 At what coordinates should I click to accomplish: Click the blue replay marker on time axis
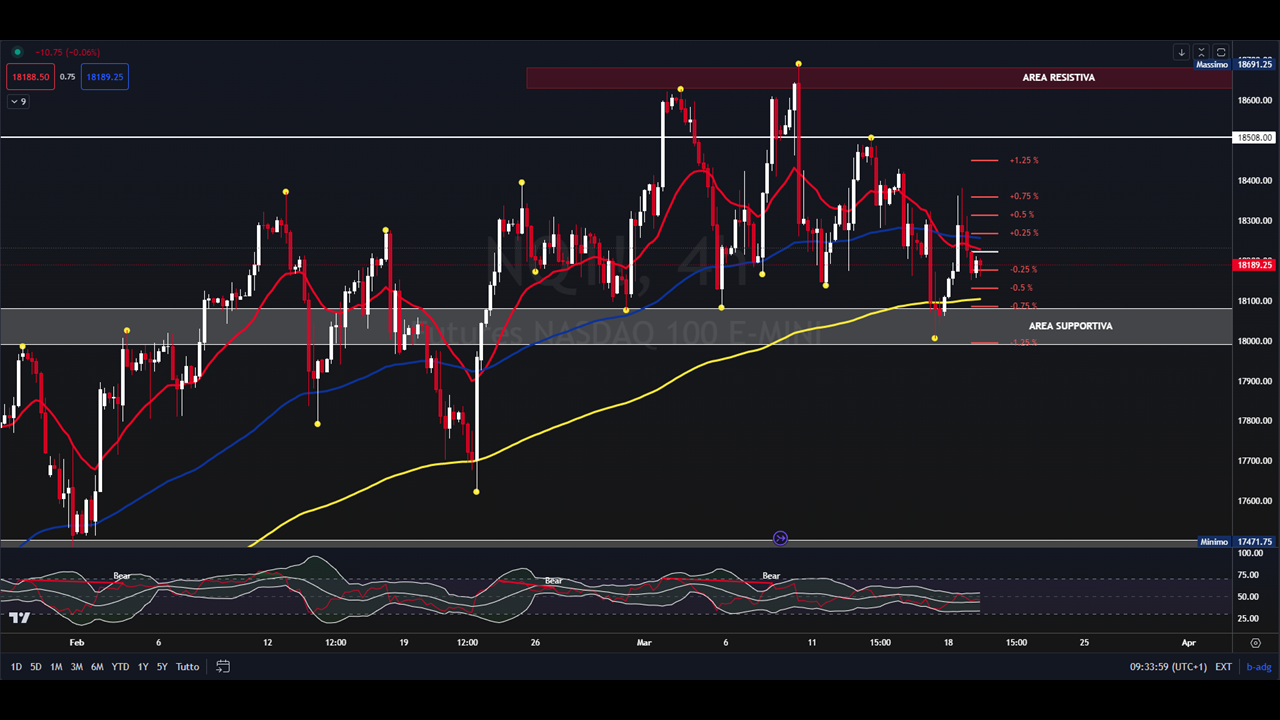tap(780, 538)
